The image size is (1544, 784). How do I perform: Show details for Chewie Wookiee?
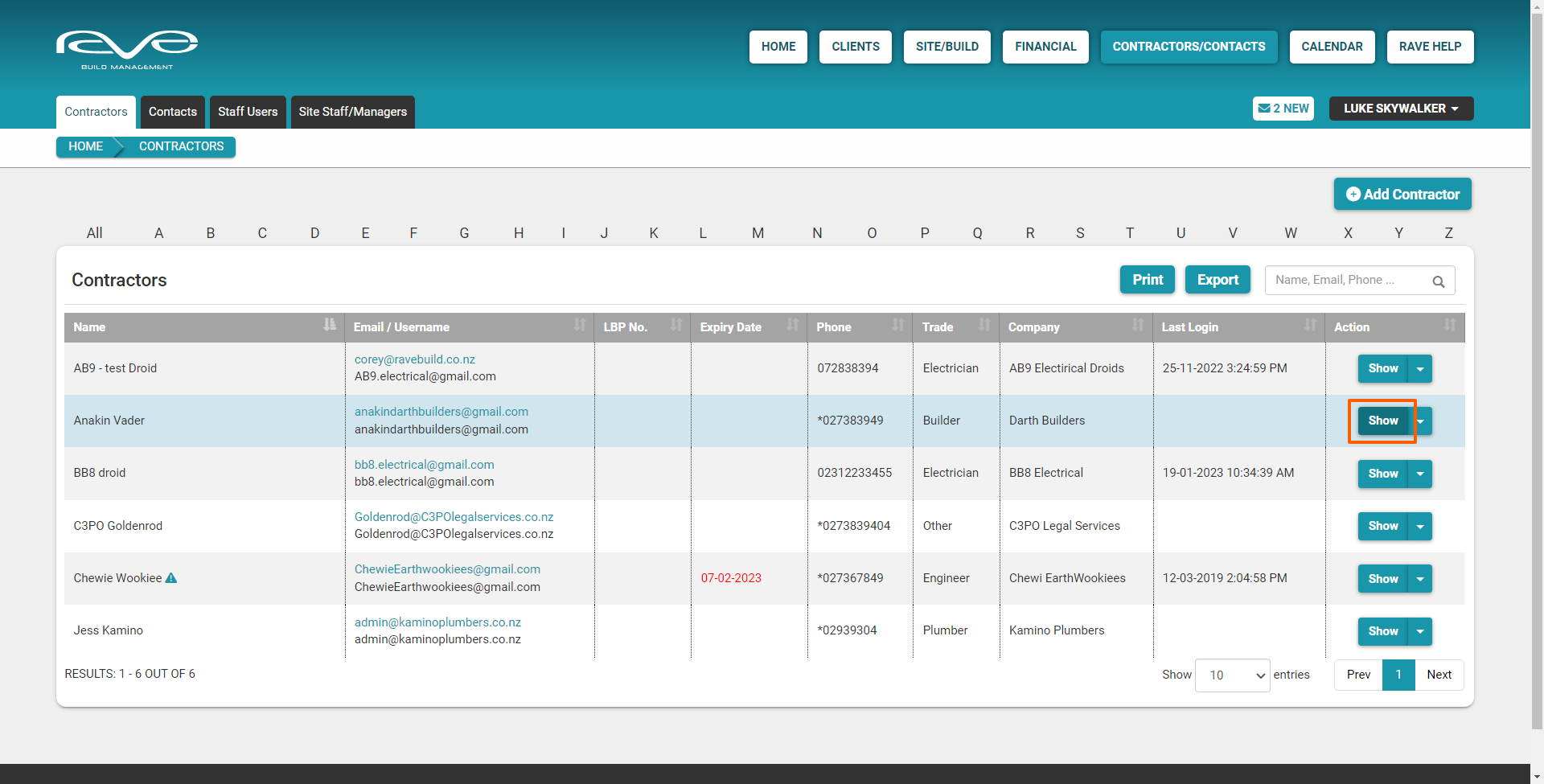pos(1383,579)
